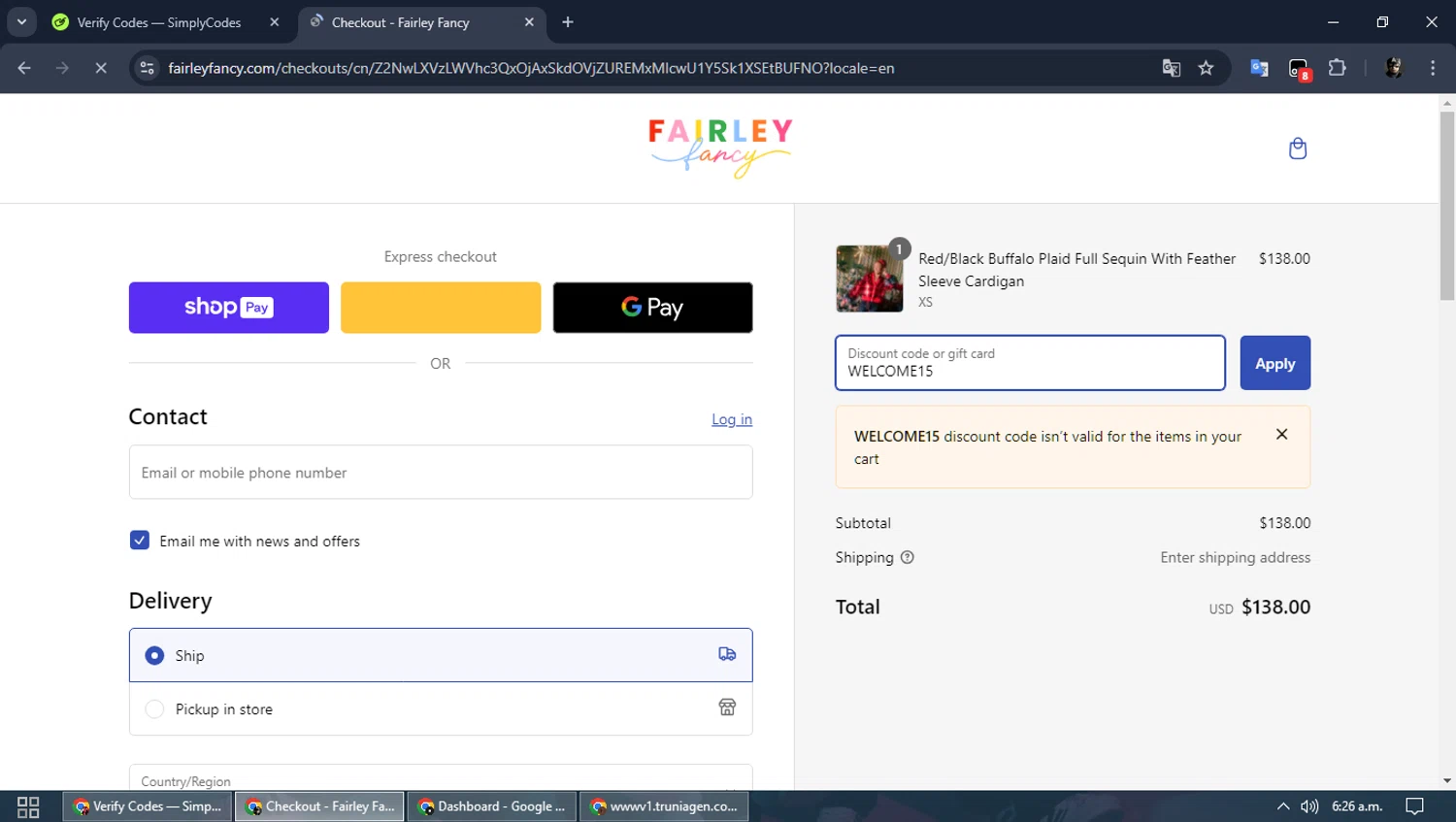Screen dimensions: 1456x822
Task: Focus the email or mobile phone field
Action: tap(441, 473)
